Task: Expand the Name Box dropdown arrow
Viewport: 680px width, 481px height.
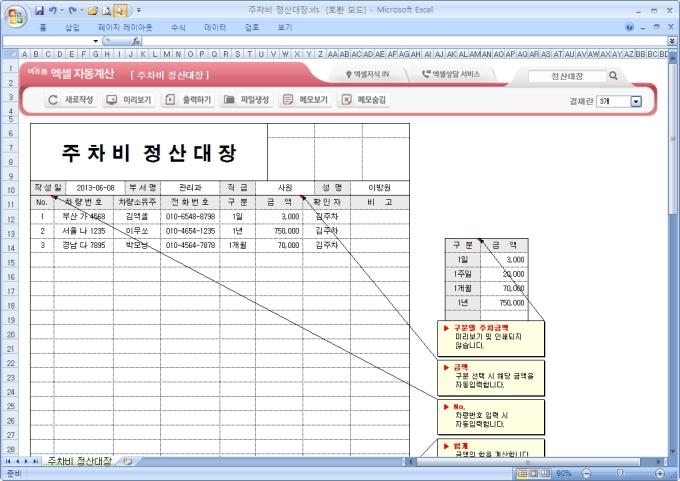Action: tap(95, 41)
